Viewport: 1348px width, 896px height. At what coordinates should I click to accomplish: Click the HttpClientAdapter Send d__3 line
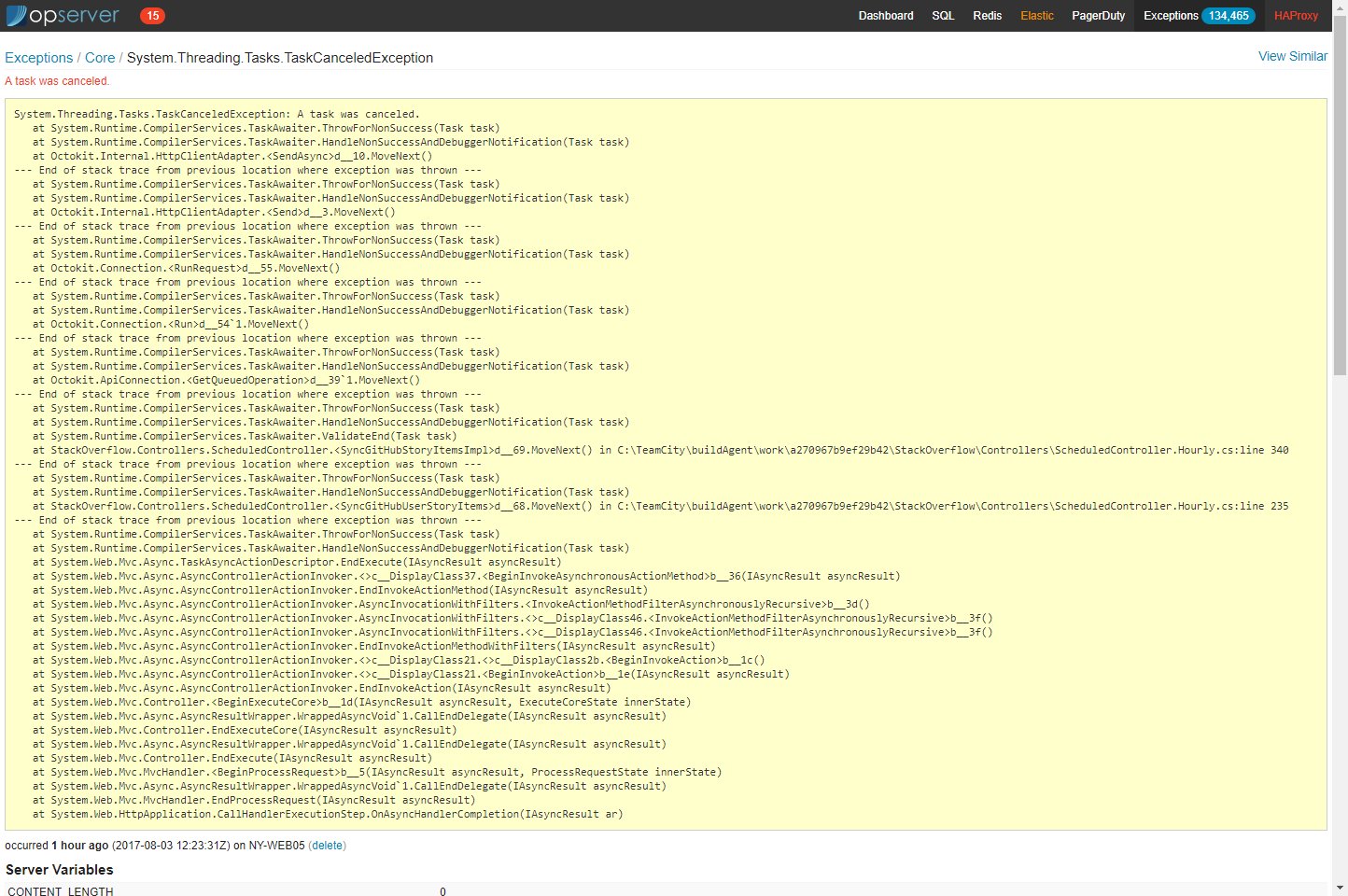214,212
